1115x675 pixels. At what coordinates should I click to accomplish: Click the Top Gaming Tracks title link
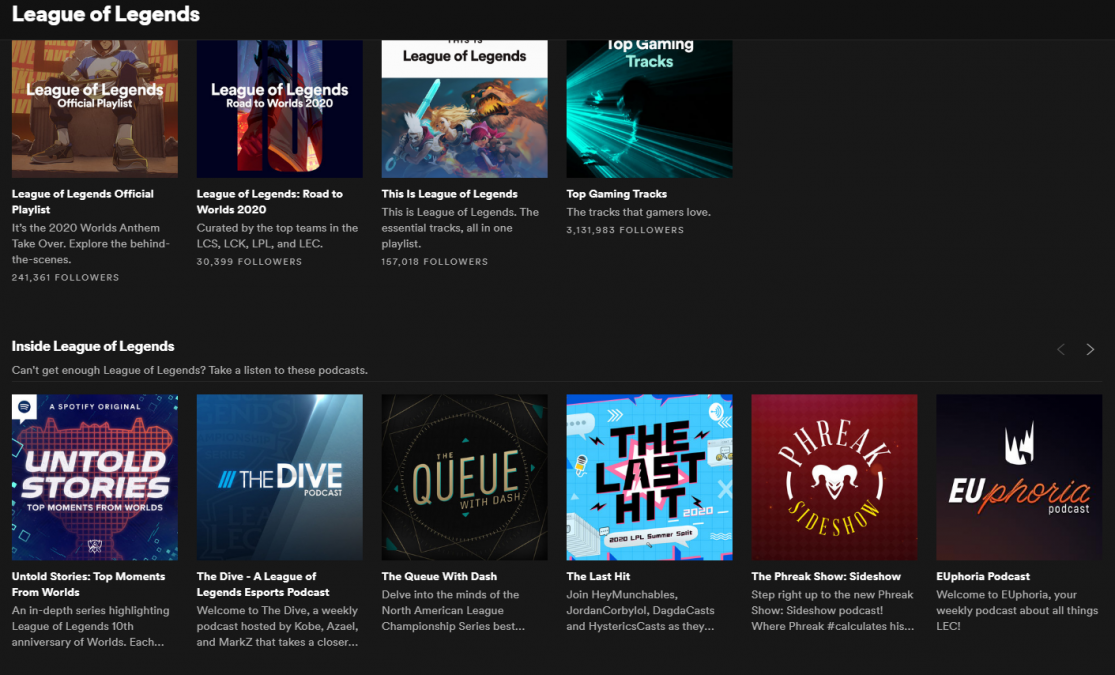coord(617,193)
